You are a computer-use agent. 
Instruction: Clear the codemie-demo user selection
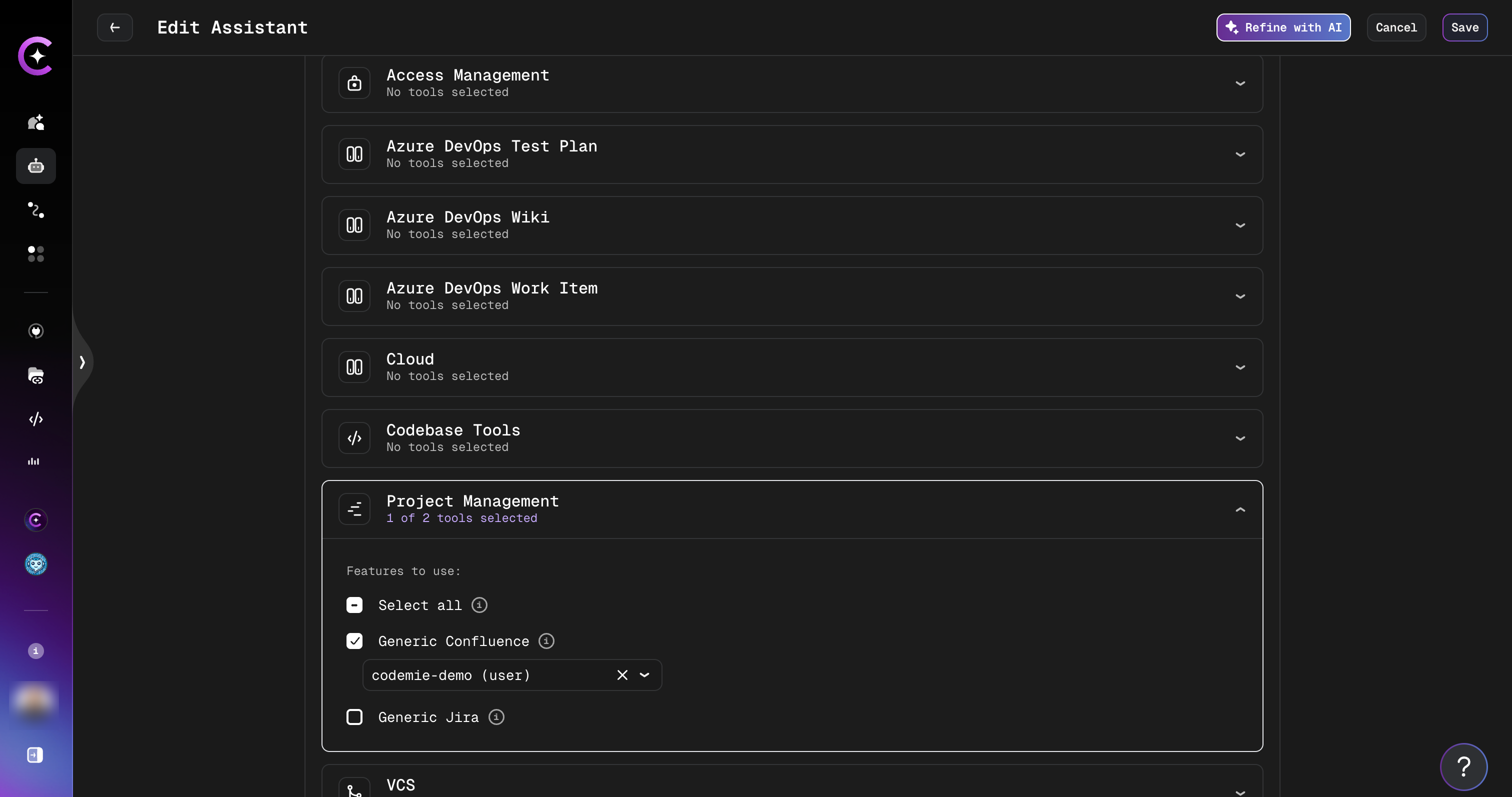621,675
